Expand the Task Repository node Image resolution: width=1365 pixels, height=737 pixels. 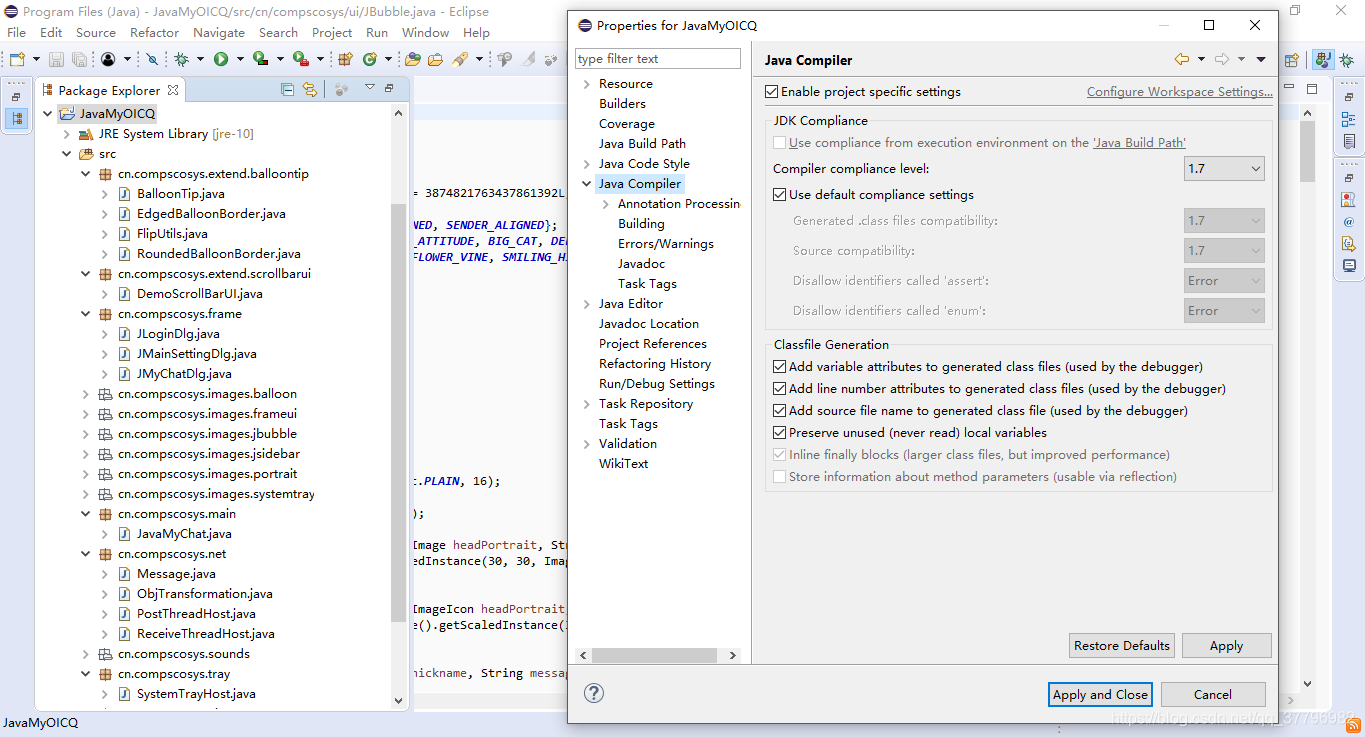[587, 404]
